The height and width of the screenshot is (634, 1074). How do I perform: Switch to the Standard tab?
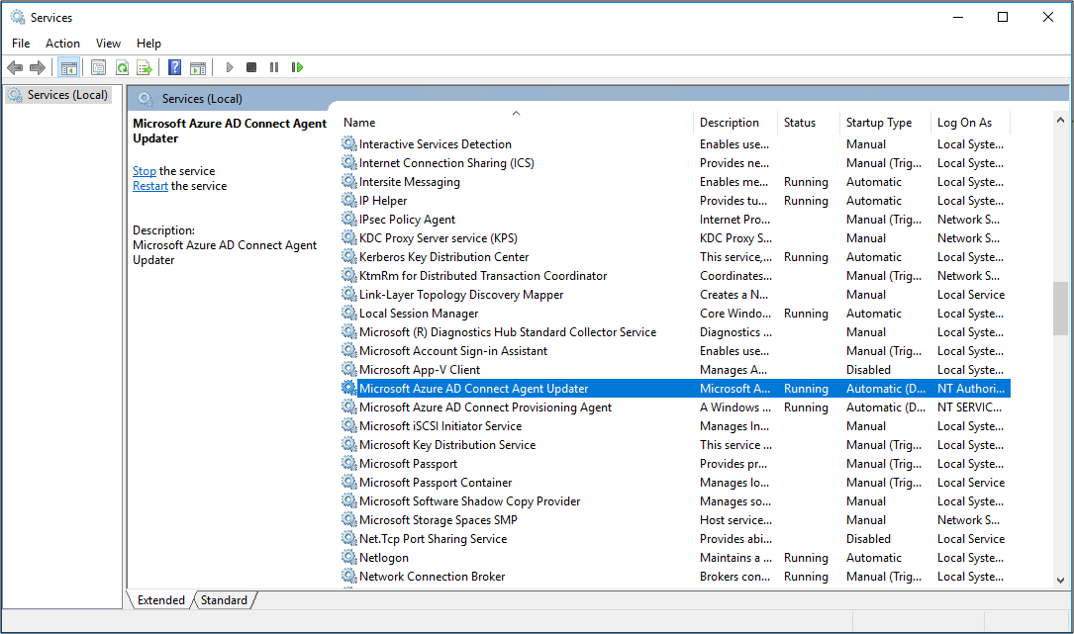click(223, 600)
